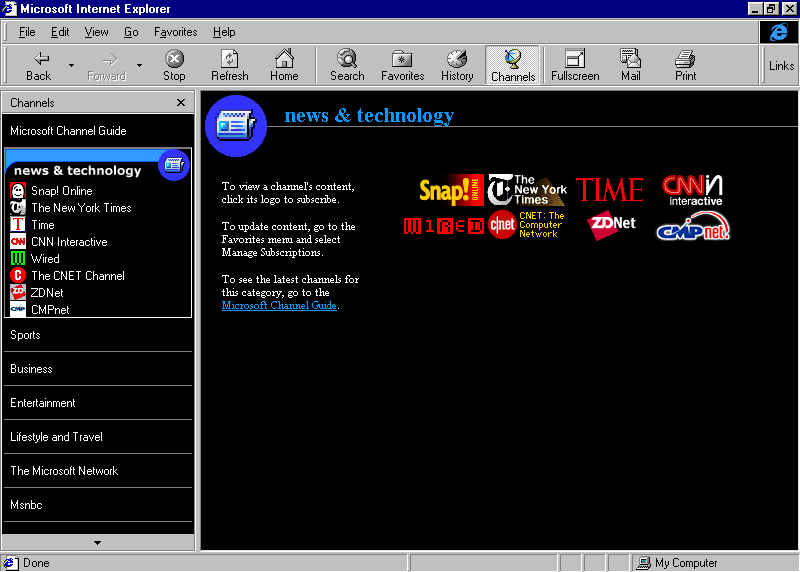This screenshot has width=800, height=572.
Task: Go to the Home page
Action: (284, 65)
